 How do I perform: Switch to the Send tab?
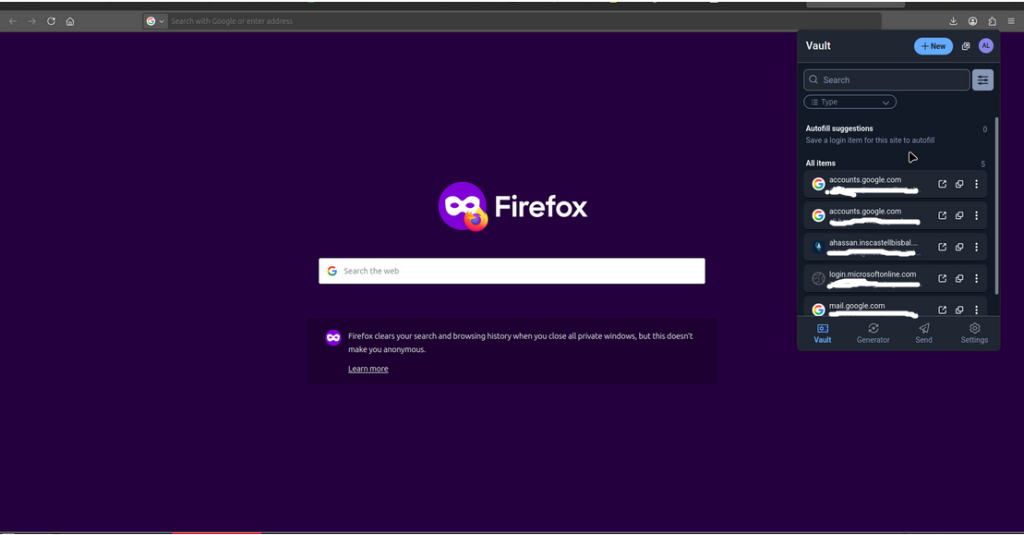pyautogui.click(x=924, y=333)
